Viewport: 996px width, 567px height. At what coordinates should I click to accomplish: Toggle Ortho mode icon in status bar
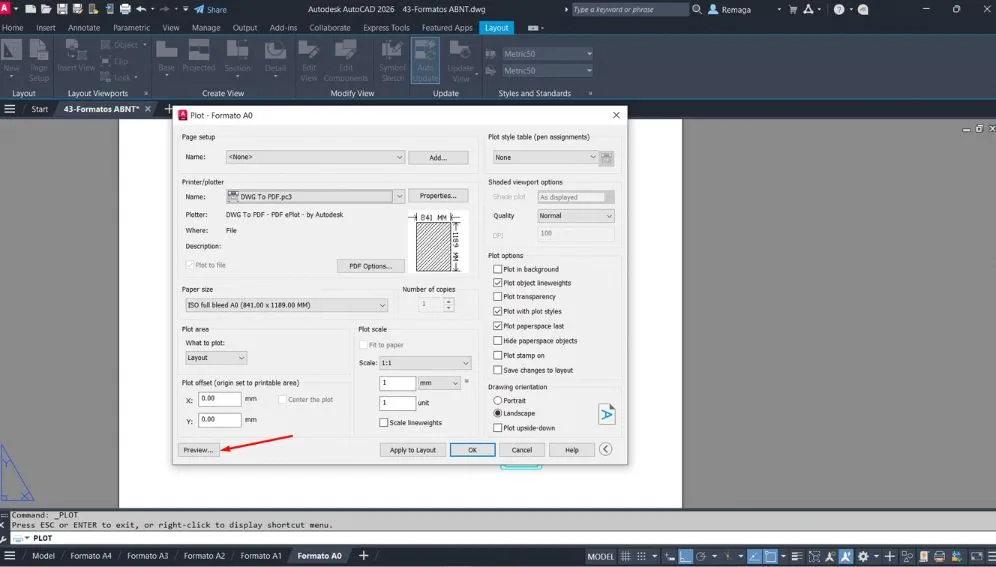(x=685, y=556)
